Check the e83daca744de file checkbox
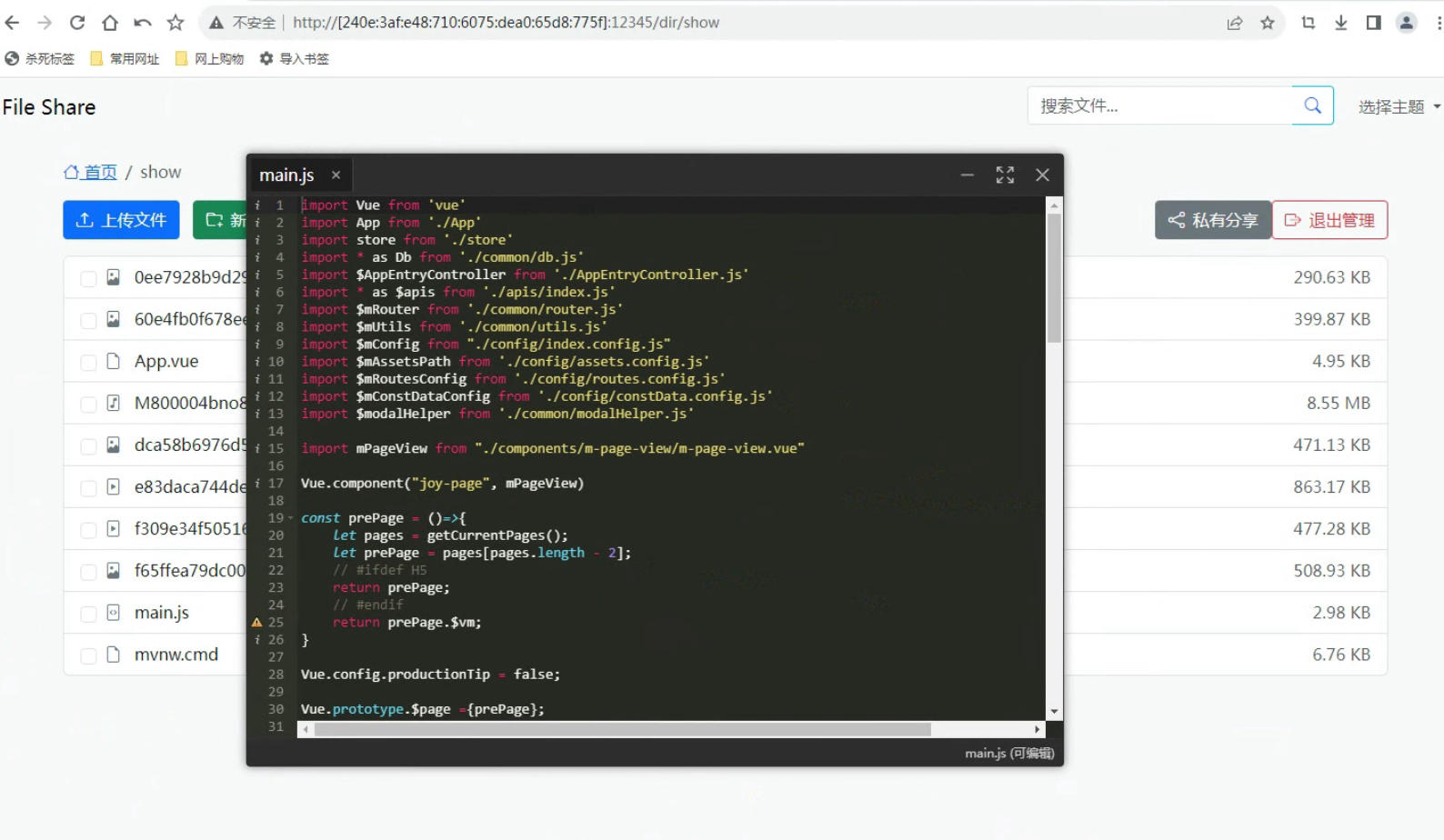This screenshot has width=1444, height=840. (x=88, y=488)
